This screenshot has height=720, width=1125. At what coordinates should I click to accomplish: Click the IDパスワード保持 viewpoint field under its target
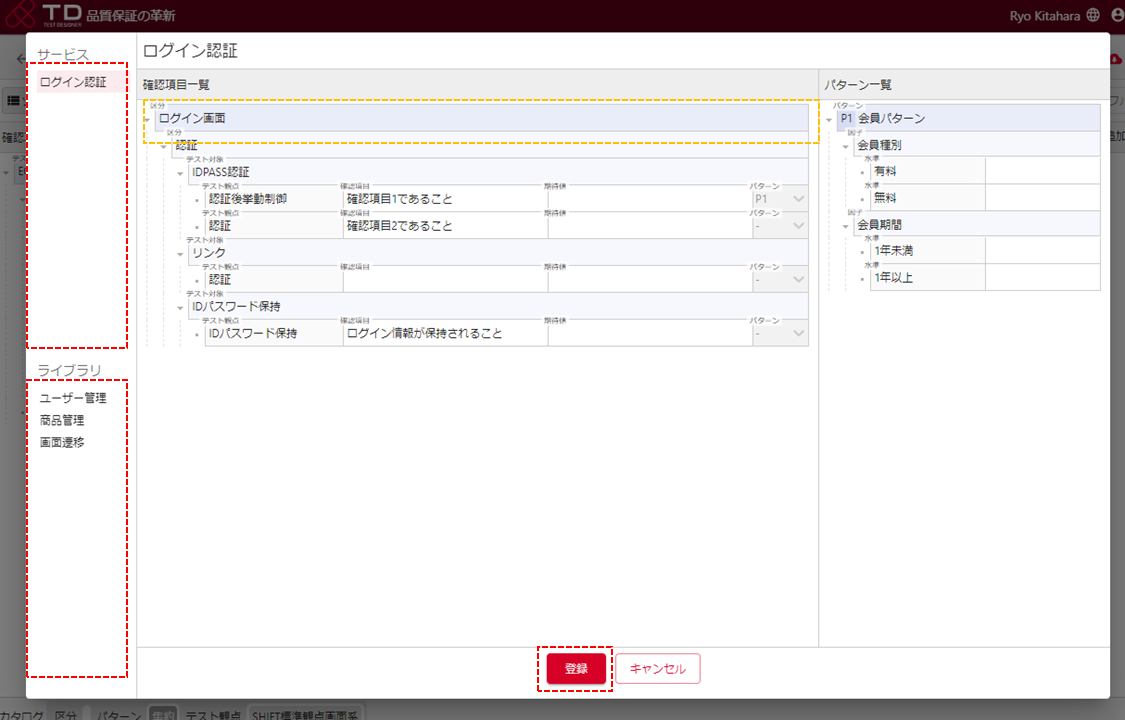click(x=274, y=333)
